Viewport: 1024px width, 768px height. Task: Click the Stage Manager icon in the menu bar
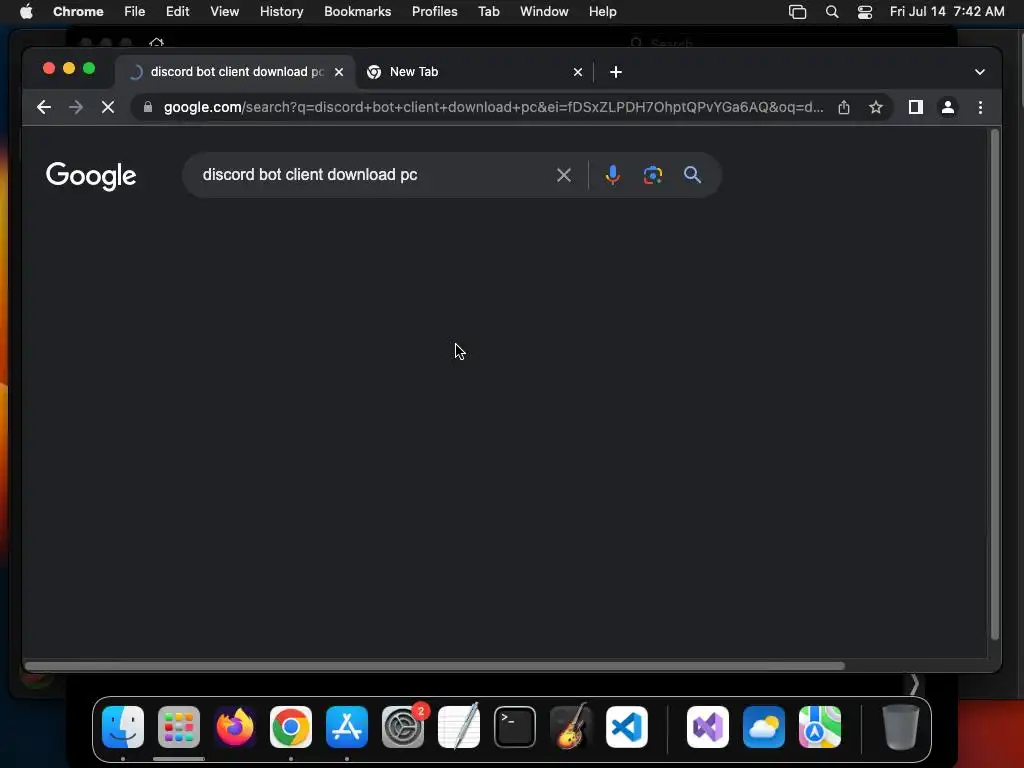click(797, 12)
